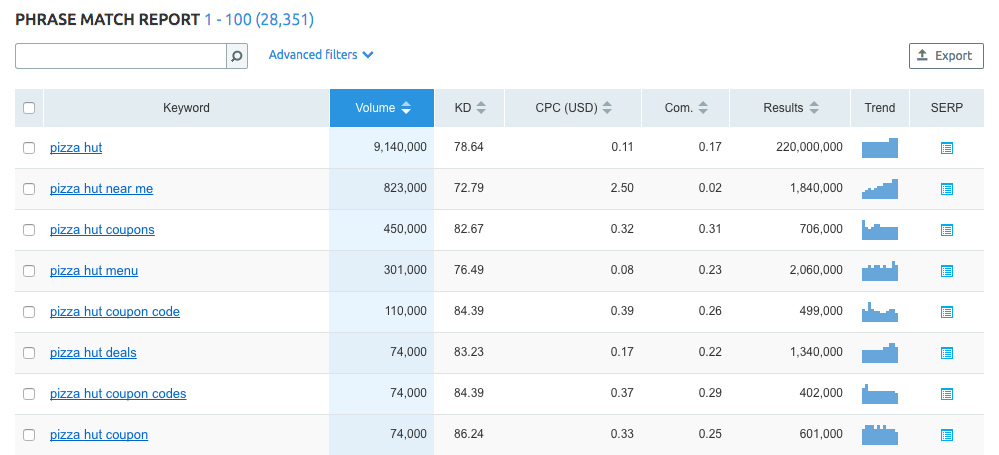Sort by the KD column

pyautogui.click(x=470, y=108)
